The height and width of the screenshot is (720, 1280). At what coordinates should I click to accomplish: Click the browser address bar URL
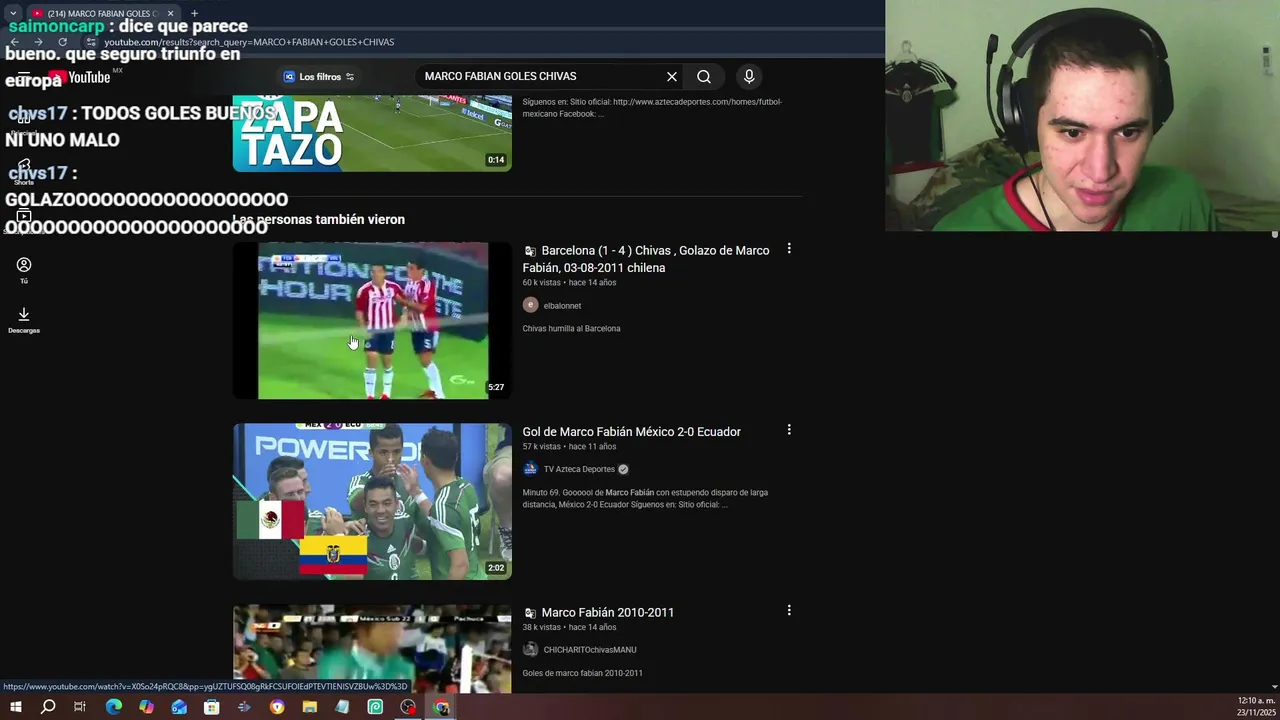pos(249,42)
